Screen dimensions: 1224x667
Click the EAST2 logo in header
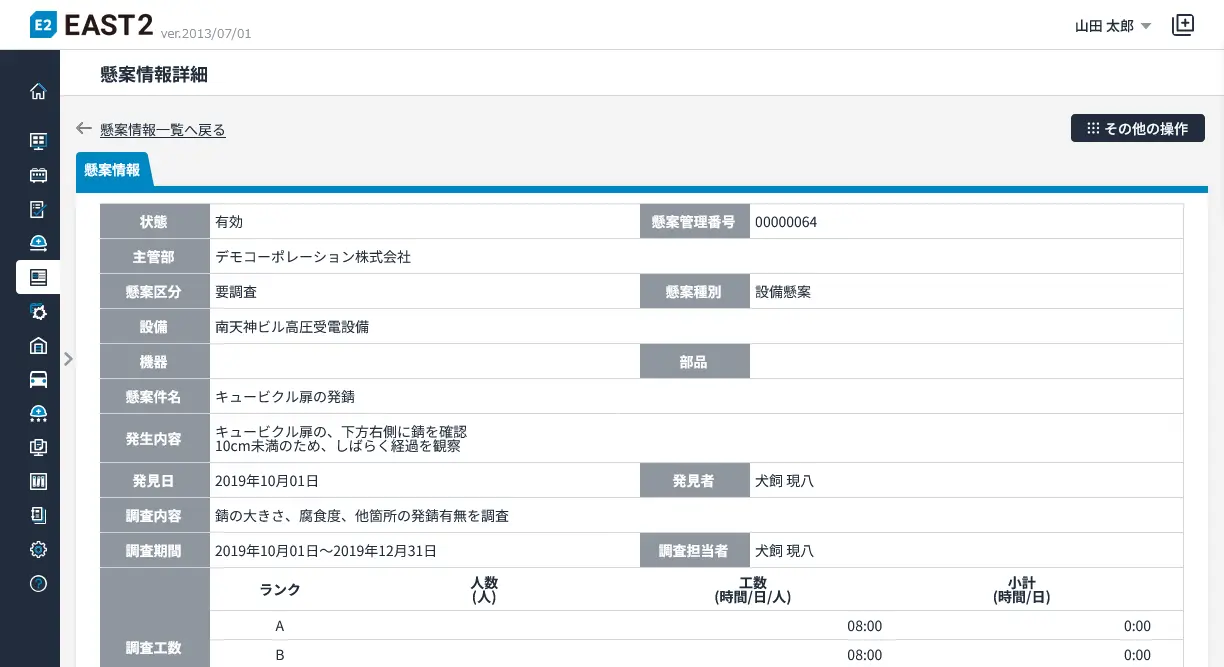92,25
